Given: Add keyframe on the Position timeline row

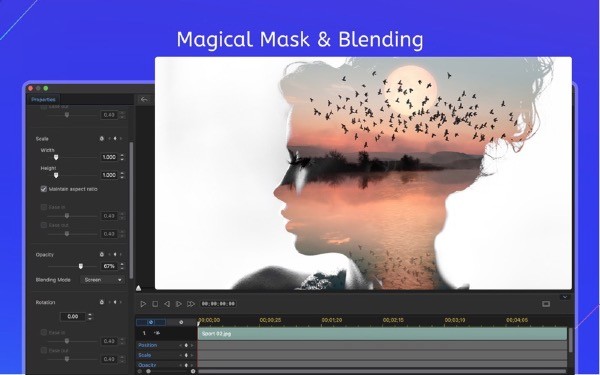Looking at the screenshot, I should click(186, 345).
